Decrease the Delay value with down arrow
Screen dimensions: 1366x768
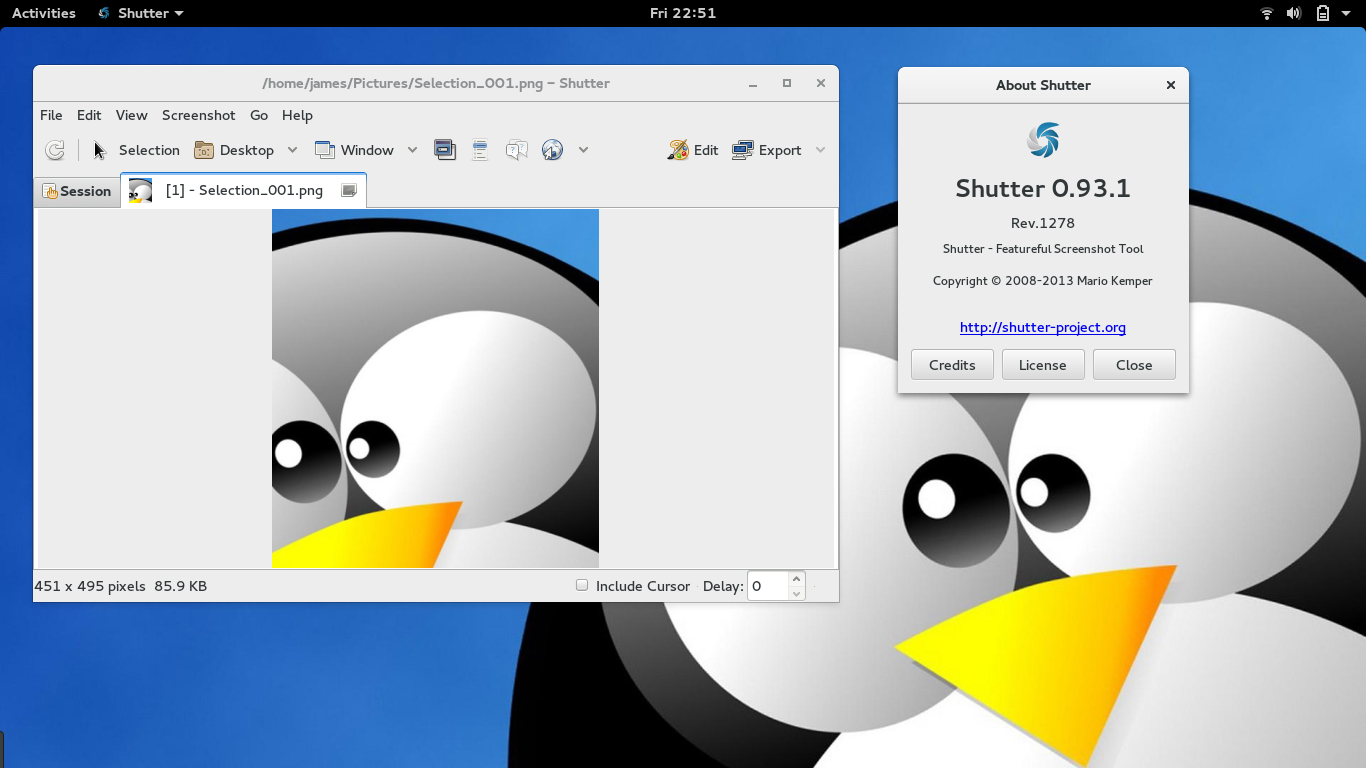[x=796, y=593]
